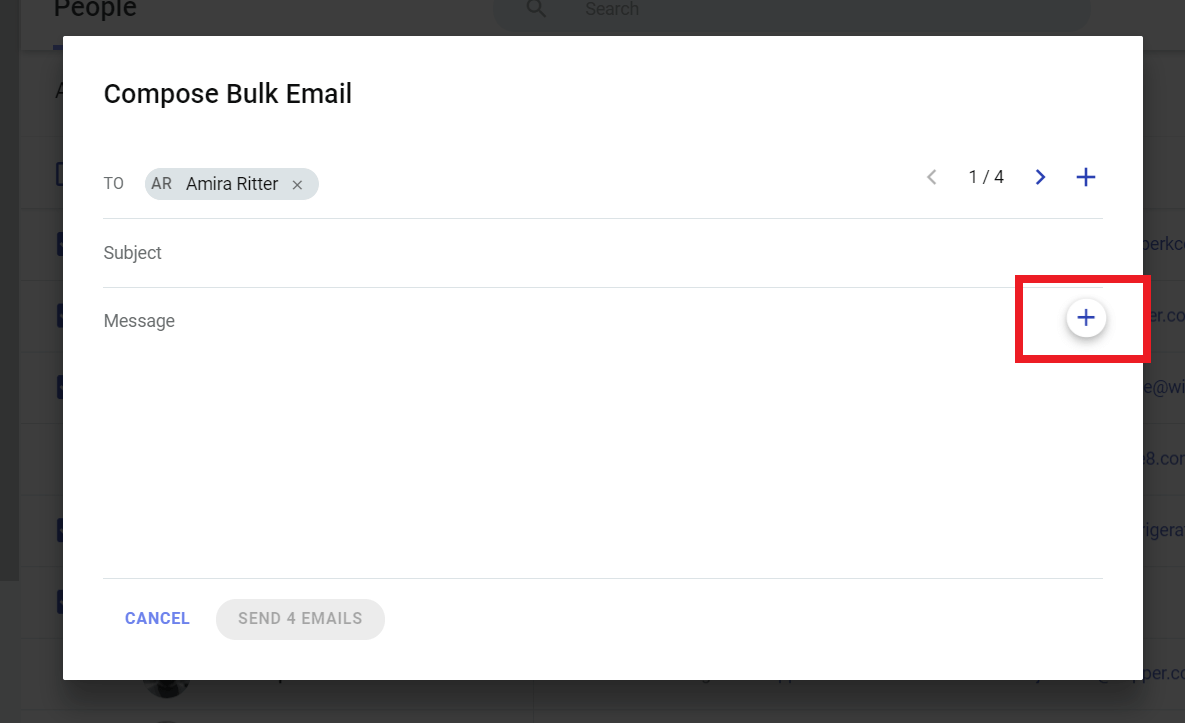Click into the Subject field

602,253
